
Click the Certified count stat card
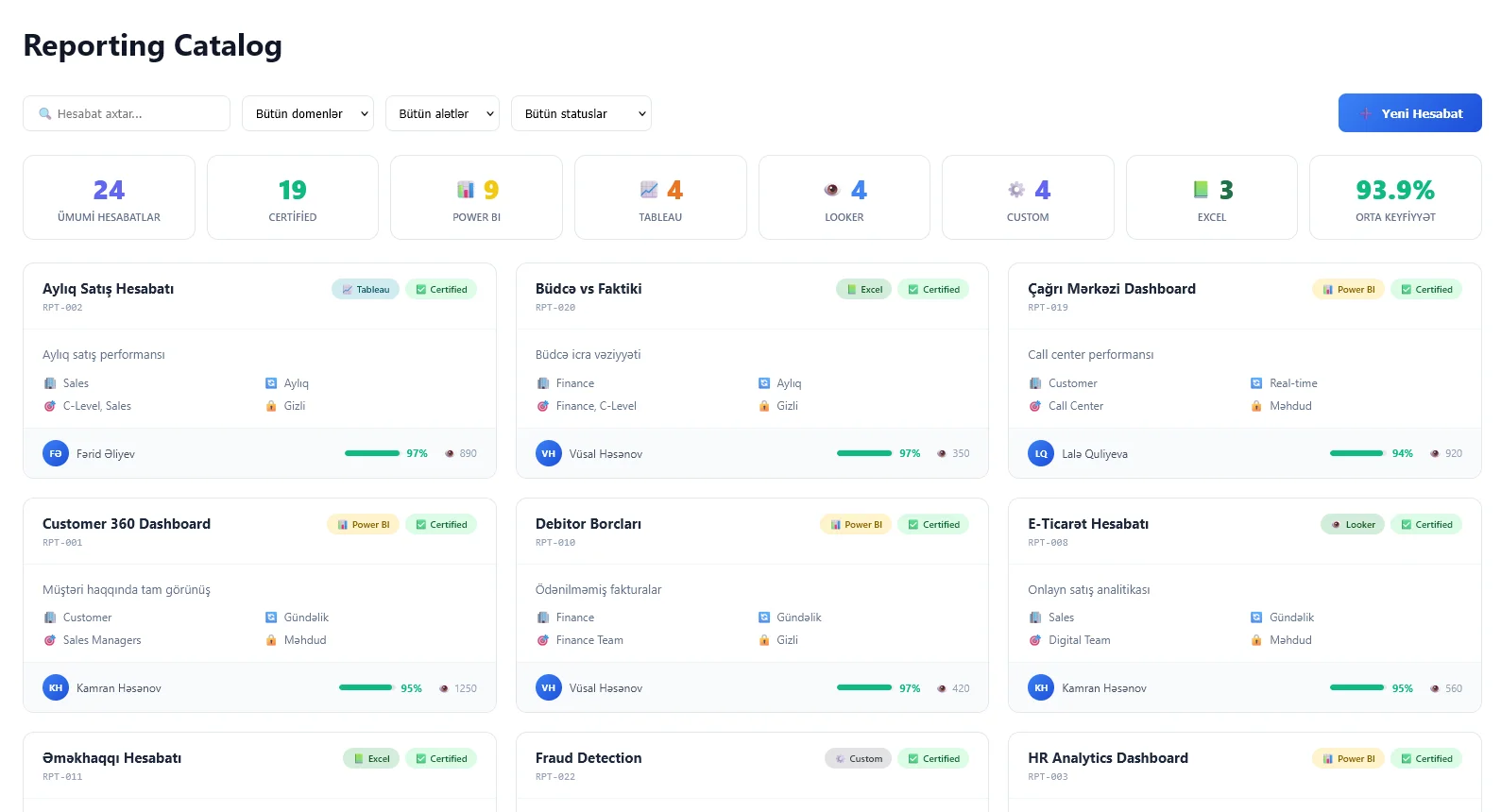(x=293, y=197)
